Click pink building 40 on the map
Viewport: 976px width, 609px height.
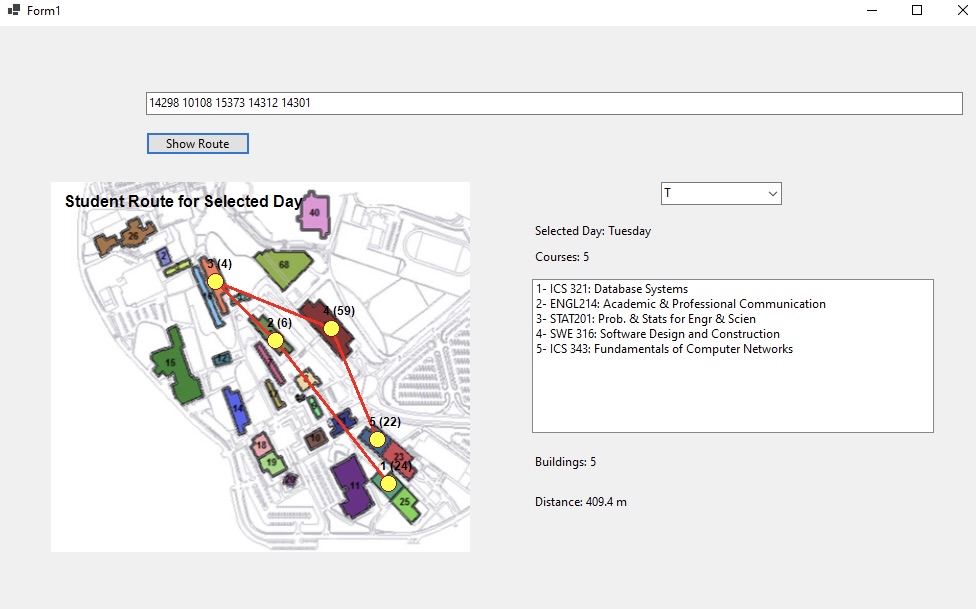click(315, 214)
